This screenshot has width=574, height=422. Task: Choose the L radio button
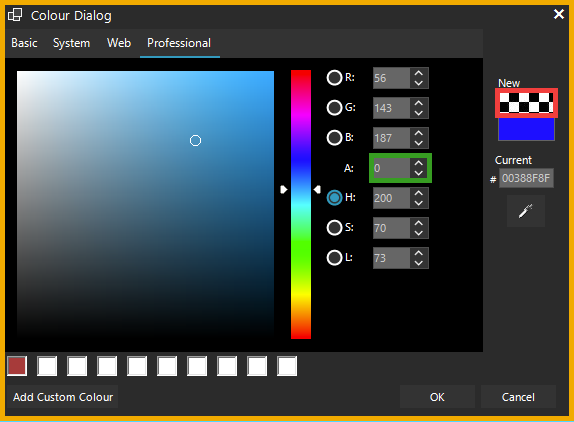click(334, 258)
